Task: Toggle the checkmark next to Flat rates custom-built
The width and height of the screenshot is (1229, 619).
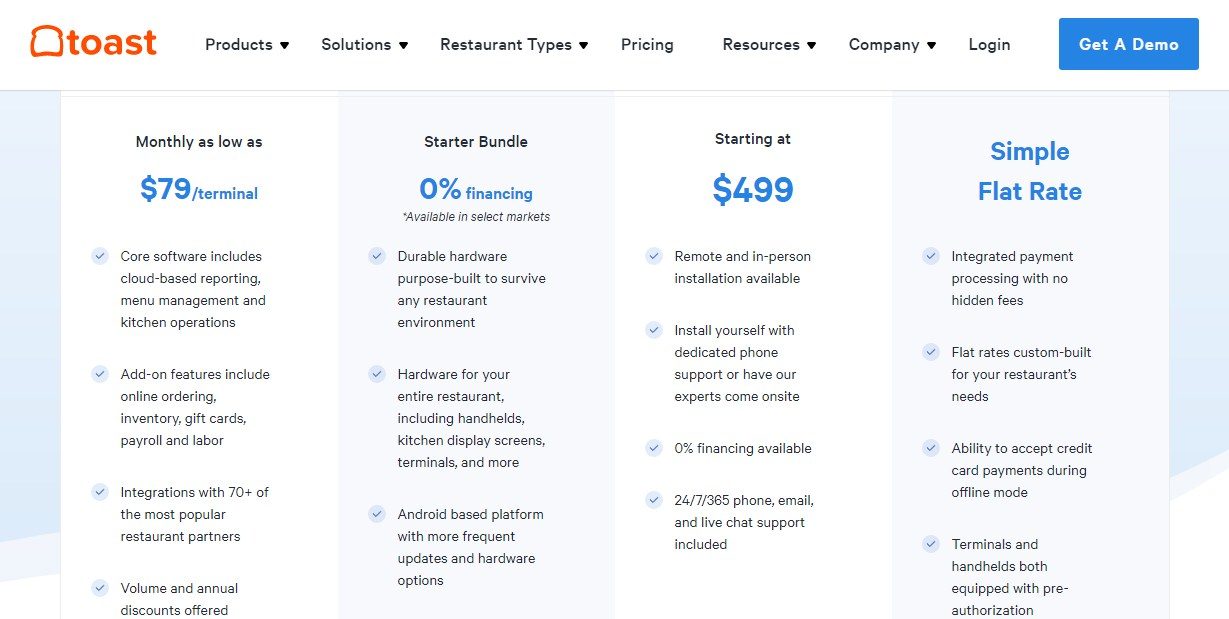Action: pos(931,352)
